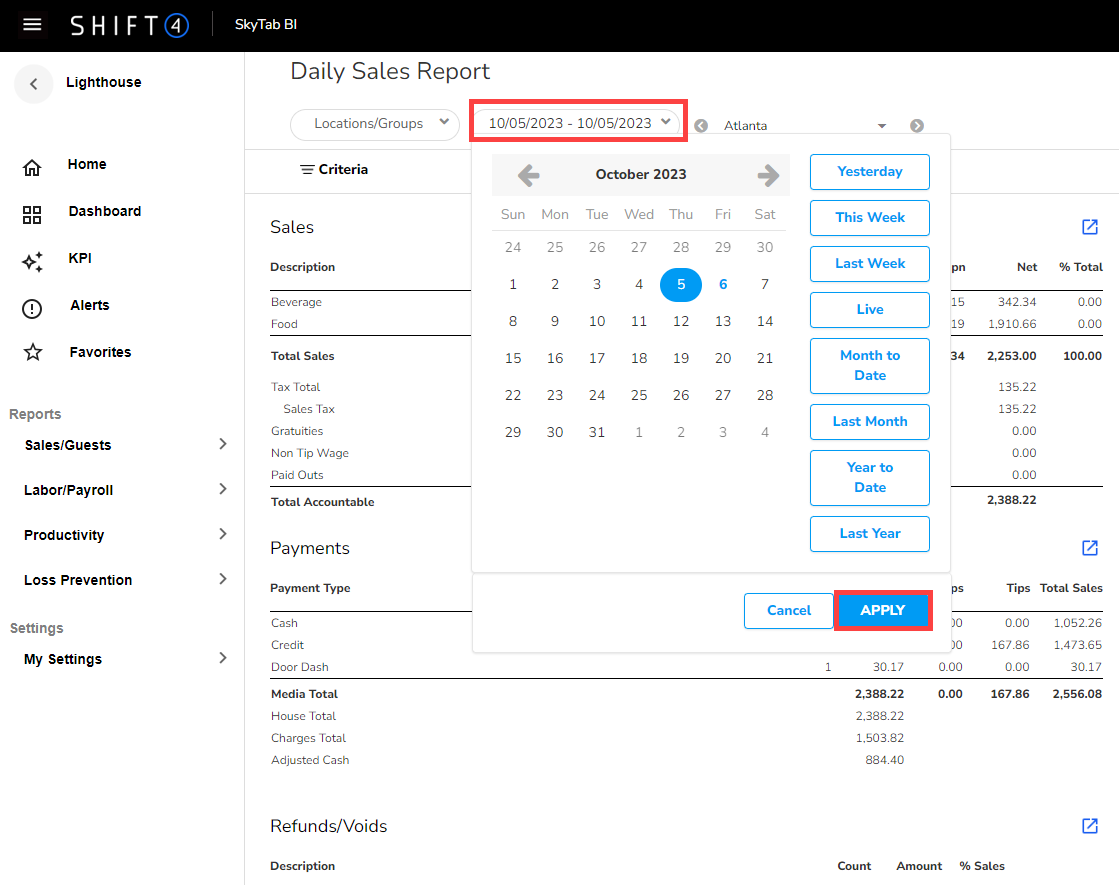Open the Locations/Groups dropdown

pos(375,124)
